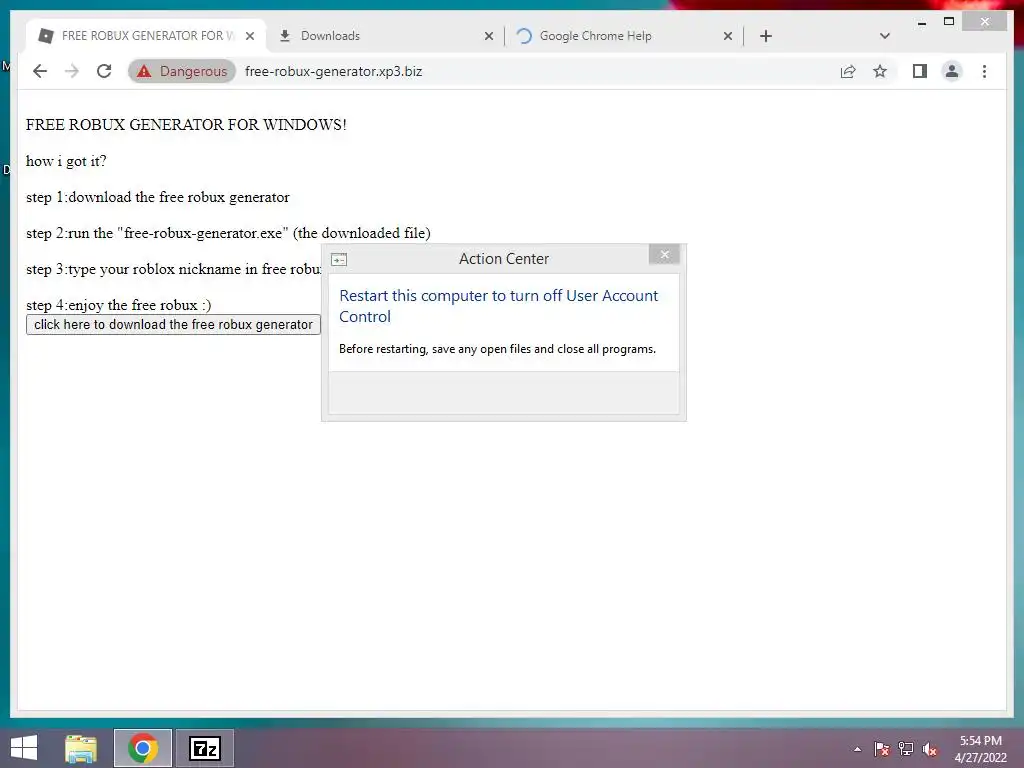Click the 'step 1:download the free robux generator' line
This screenshot has height=768, width=1024.
coord(157,197)
